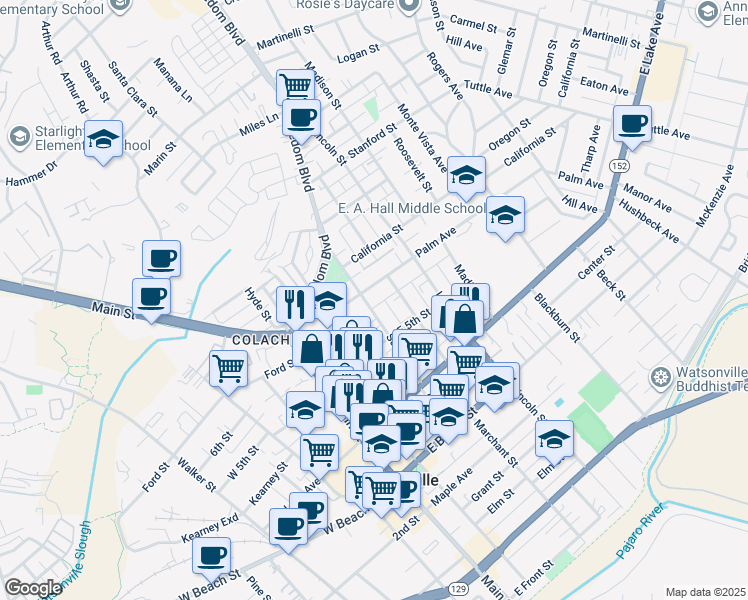Click the 'Manana Ln' street label
748x600 pixels.
173,80
